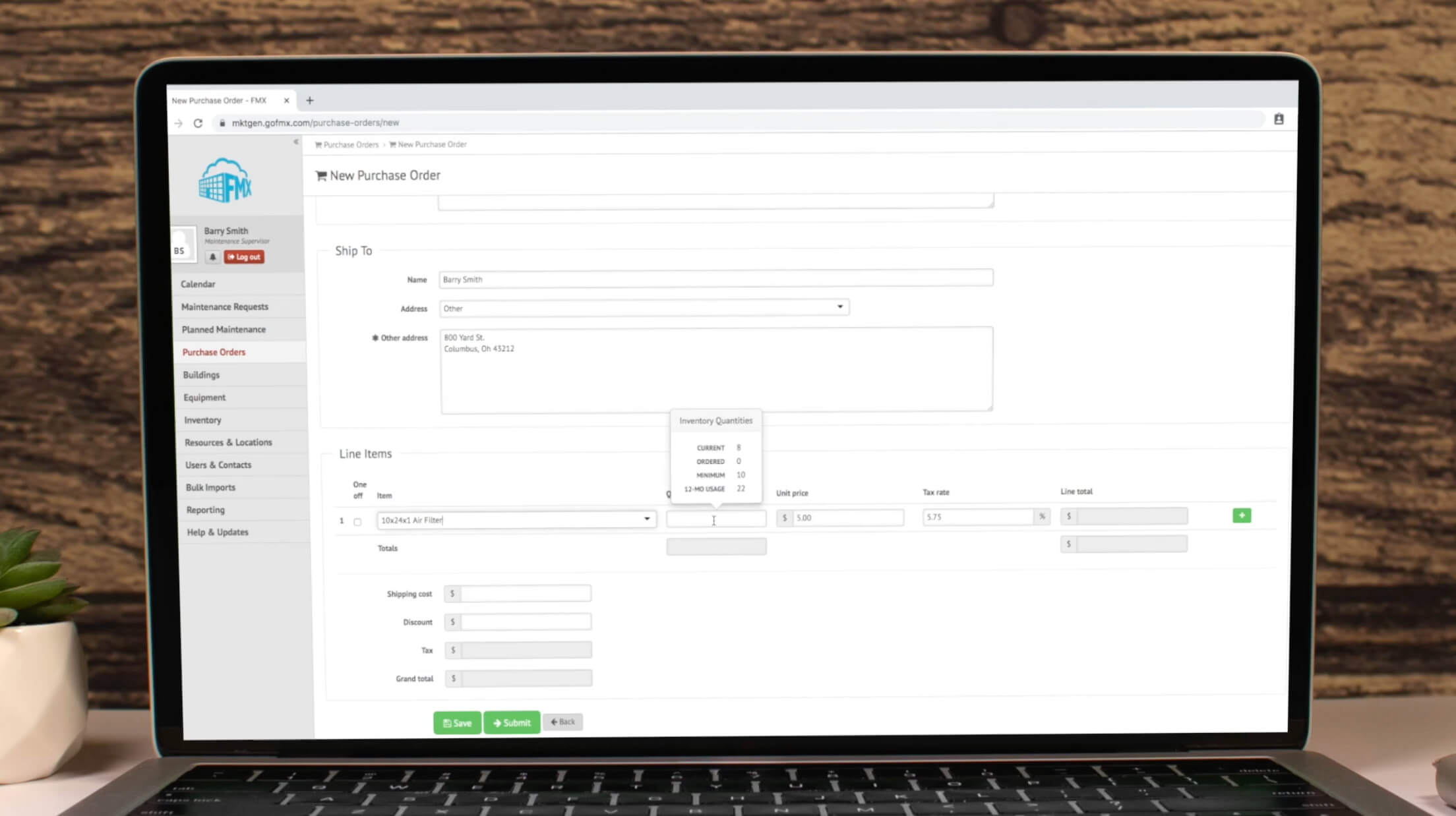Click the browser back arrow

179,123
